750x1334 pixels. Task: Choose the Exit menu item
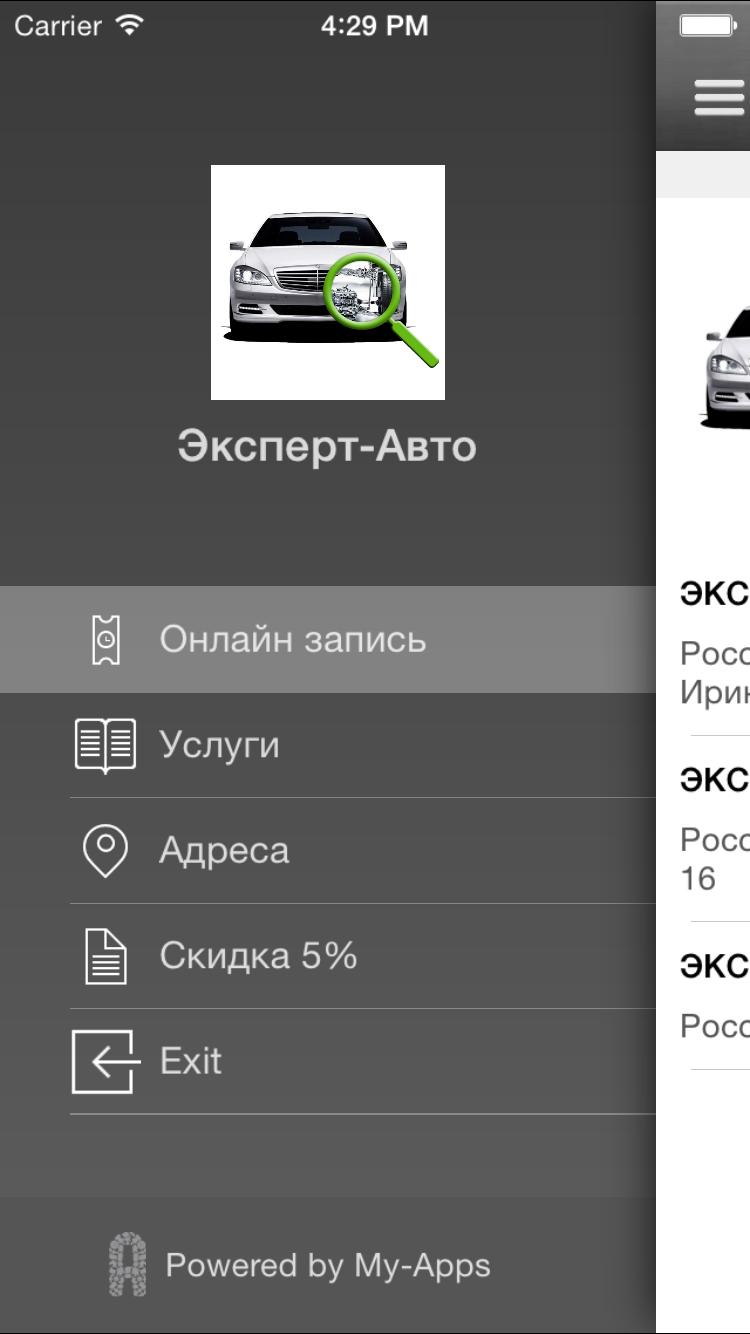(328, 1062)
